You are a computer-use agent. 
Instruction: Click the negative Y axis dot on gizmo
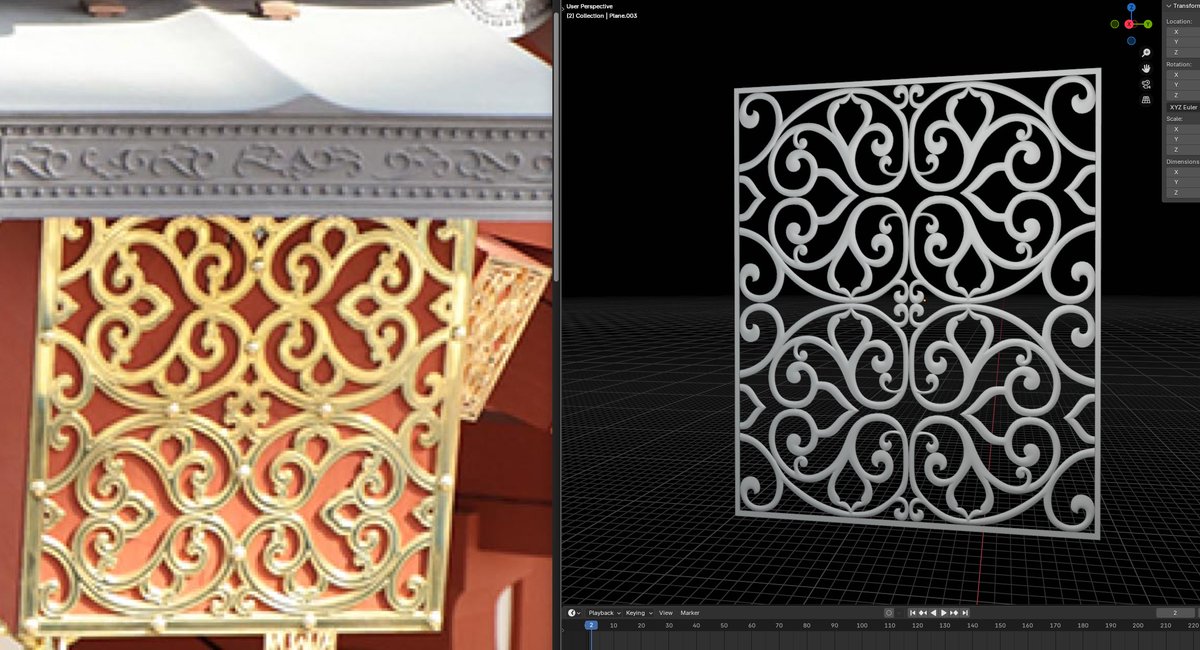[x=1115, y=24]
